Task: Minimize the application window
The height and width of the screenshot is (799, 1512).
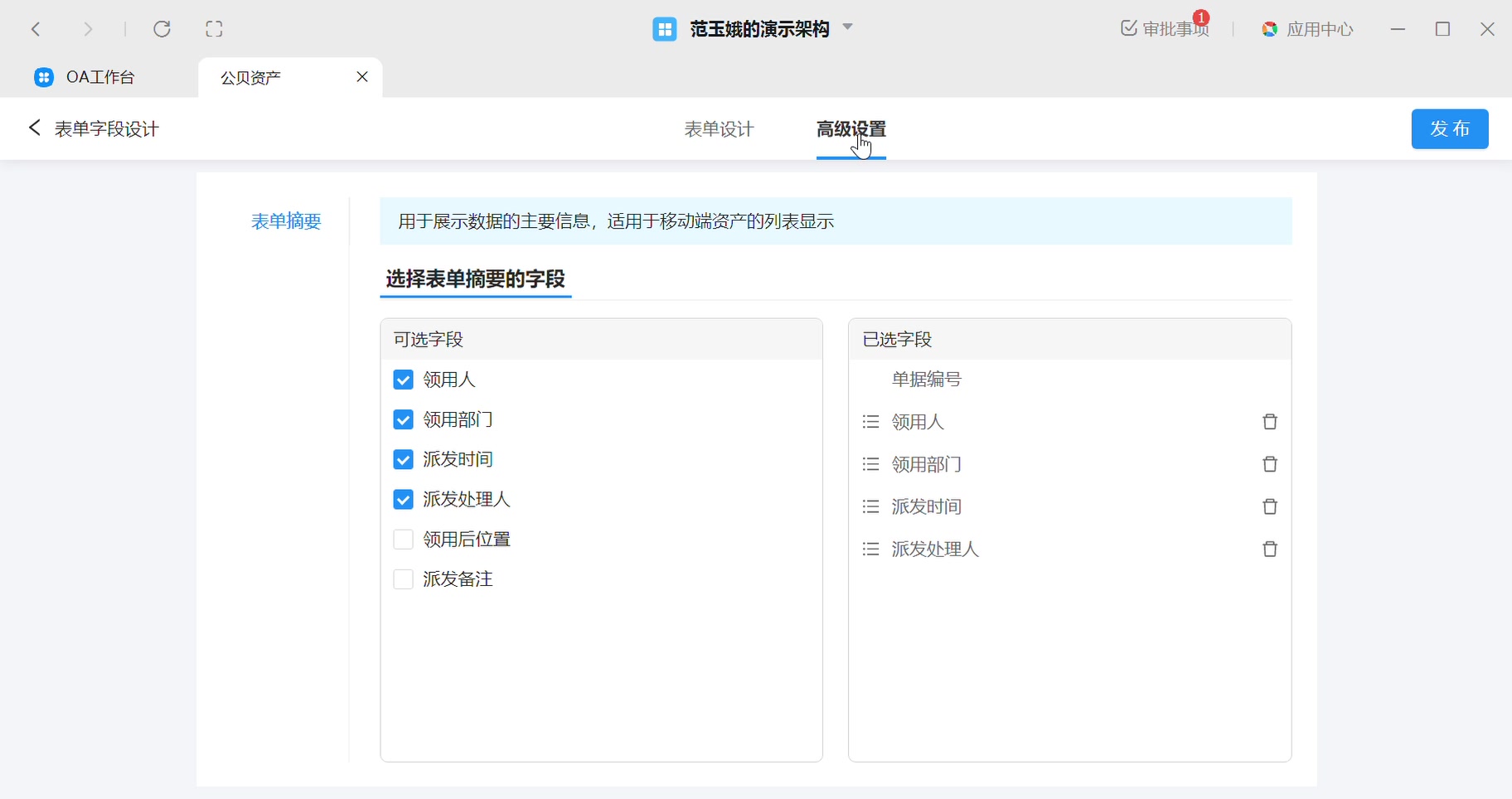Action: [x=1398, y=29]
